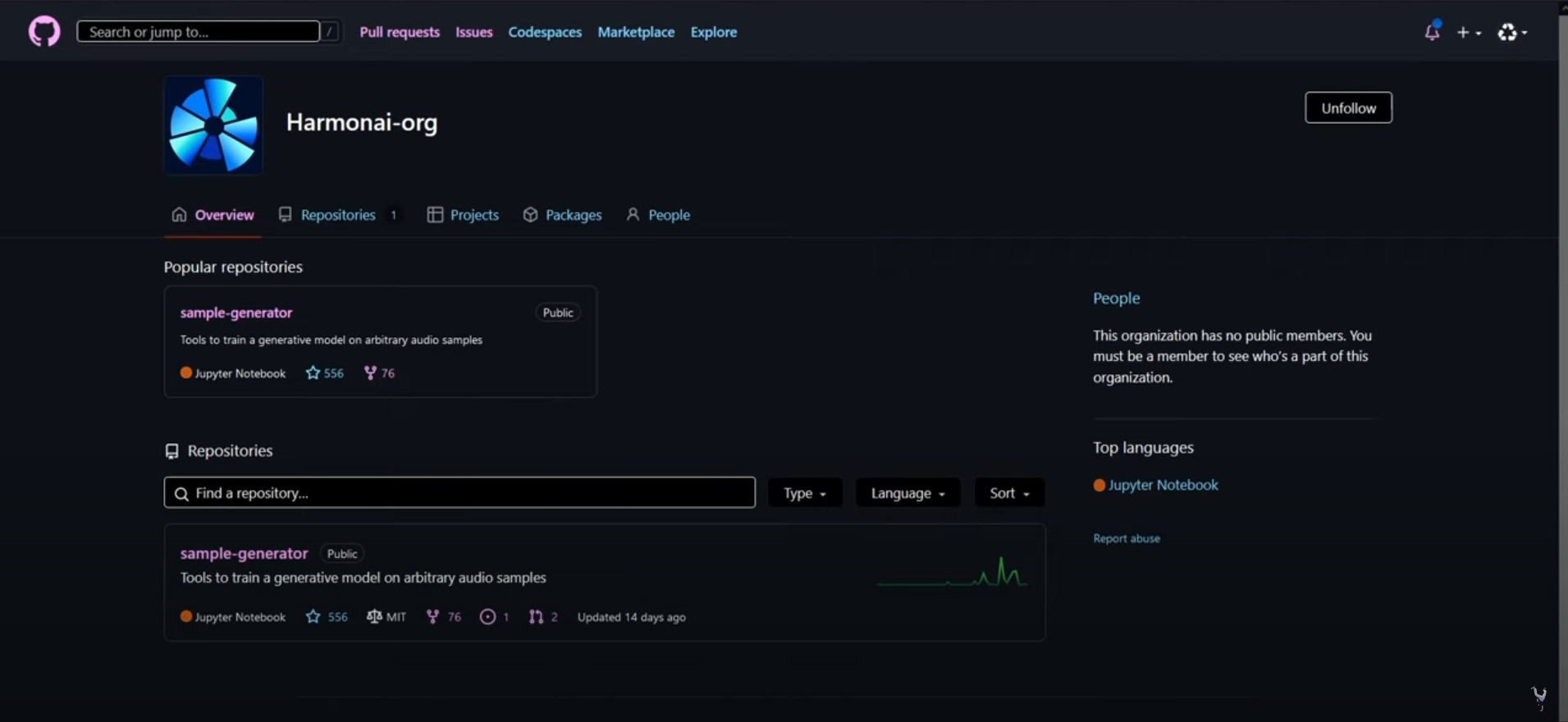
Task: Click the commit activity sparkline graph
Action: point(952,572)
